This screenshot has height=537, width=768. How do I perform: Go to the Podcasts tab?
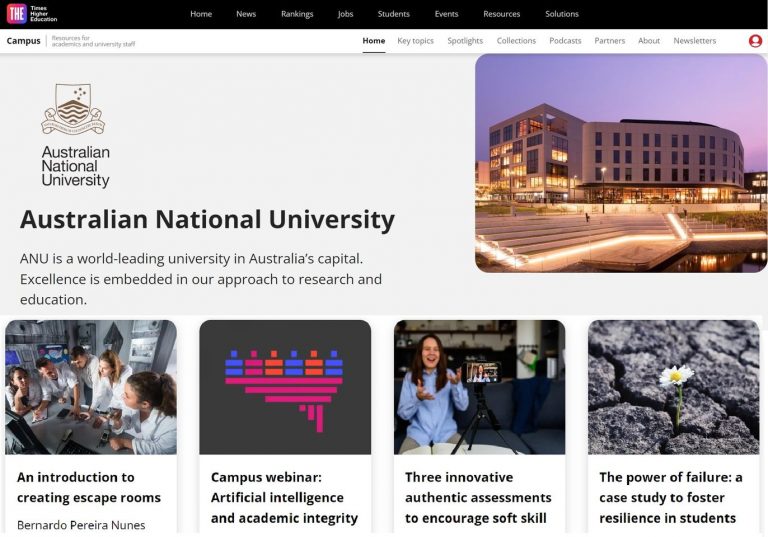565,41
